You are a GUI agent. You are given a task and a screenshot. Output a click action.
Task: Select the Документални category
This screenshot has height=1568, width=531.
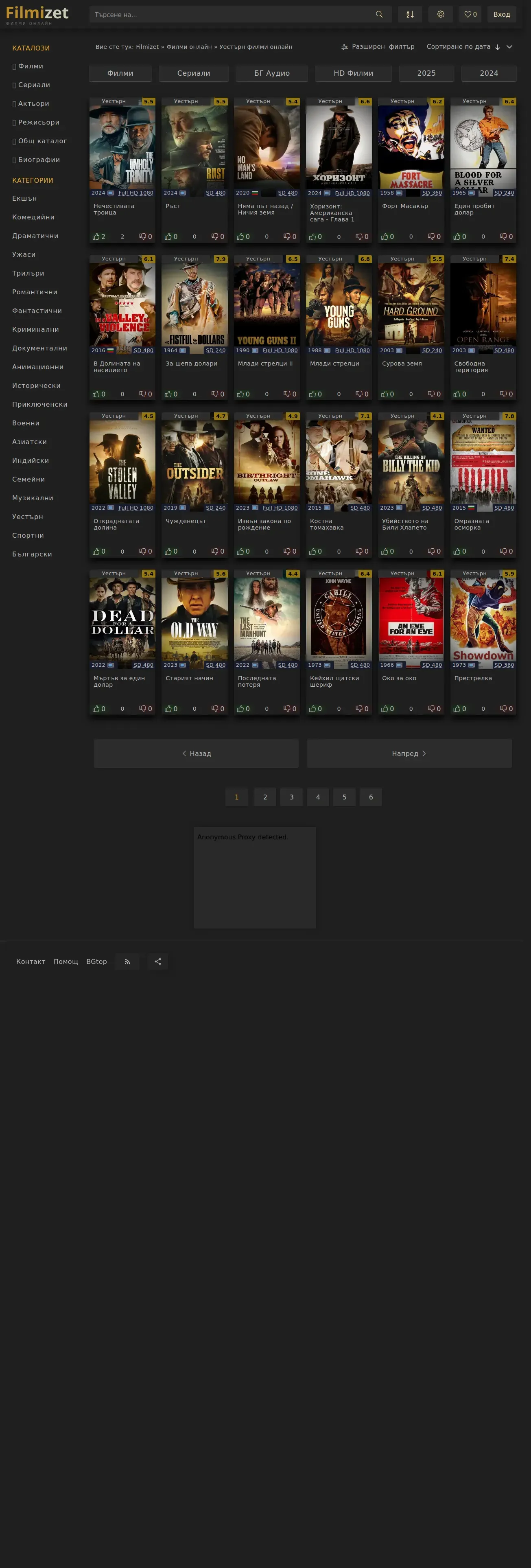(x=39, y=348)
